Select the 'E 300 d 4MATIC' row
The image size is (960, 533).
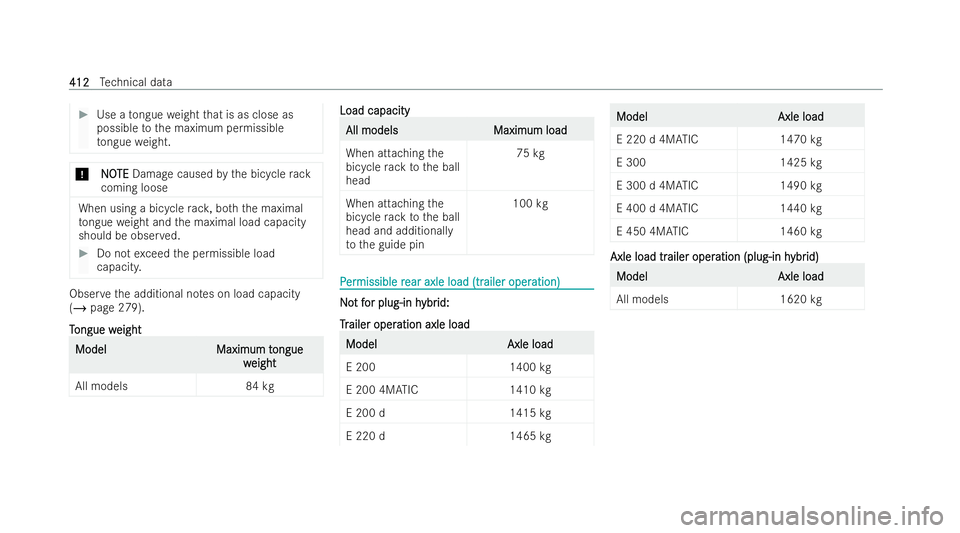737,185
